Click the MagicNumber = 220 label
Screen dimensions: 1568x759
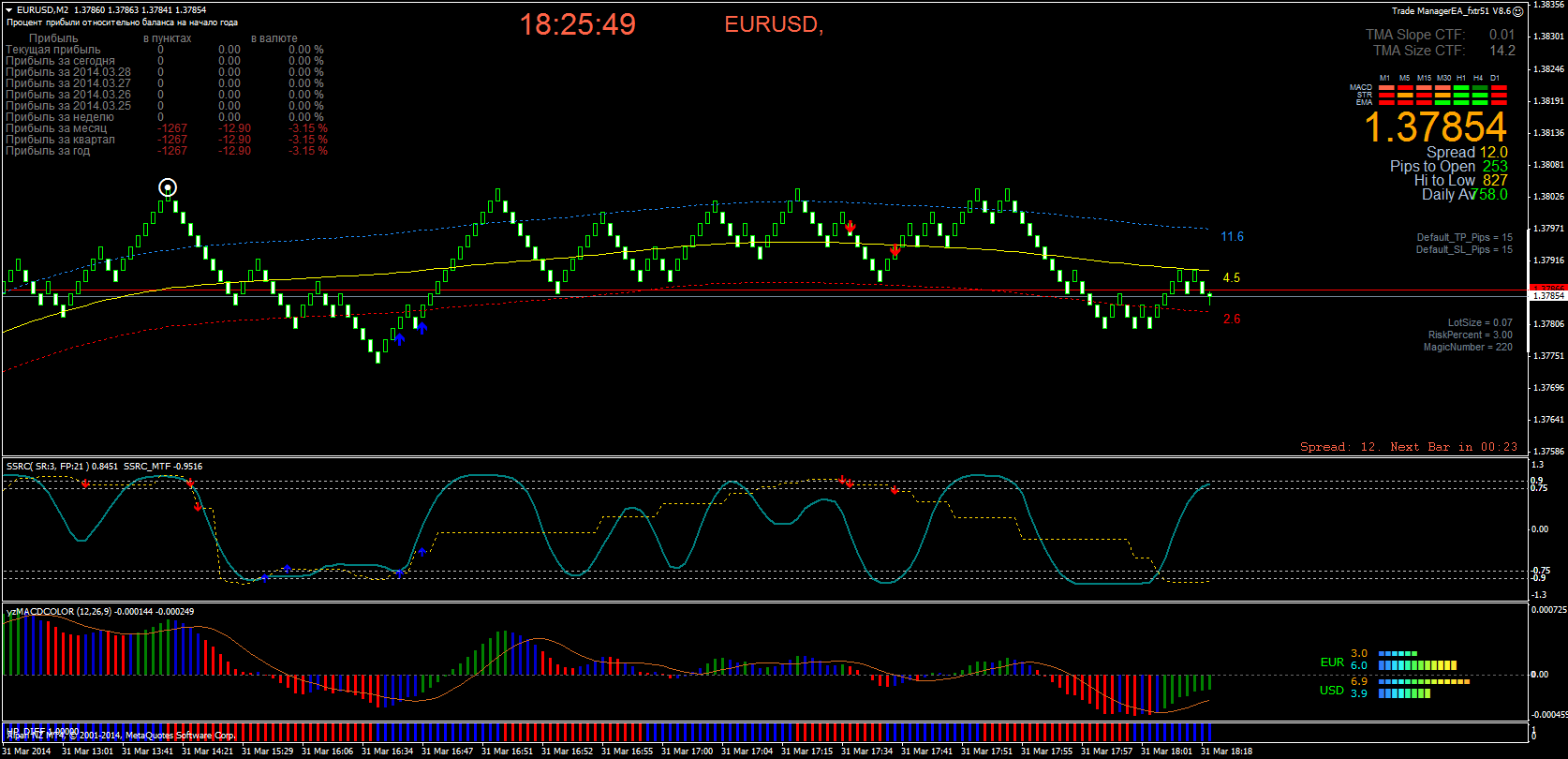pos(1468,347)
